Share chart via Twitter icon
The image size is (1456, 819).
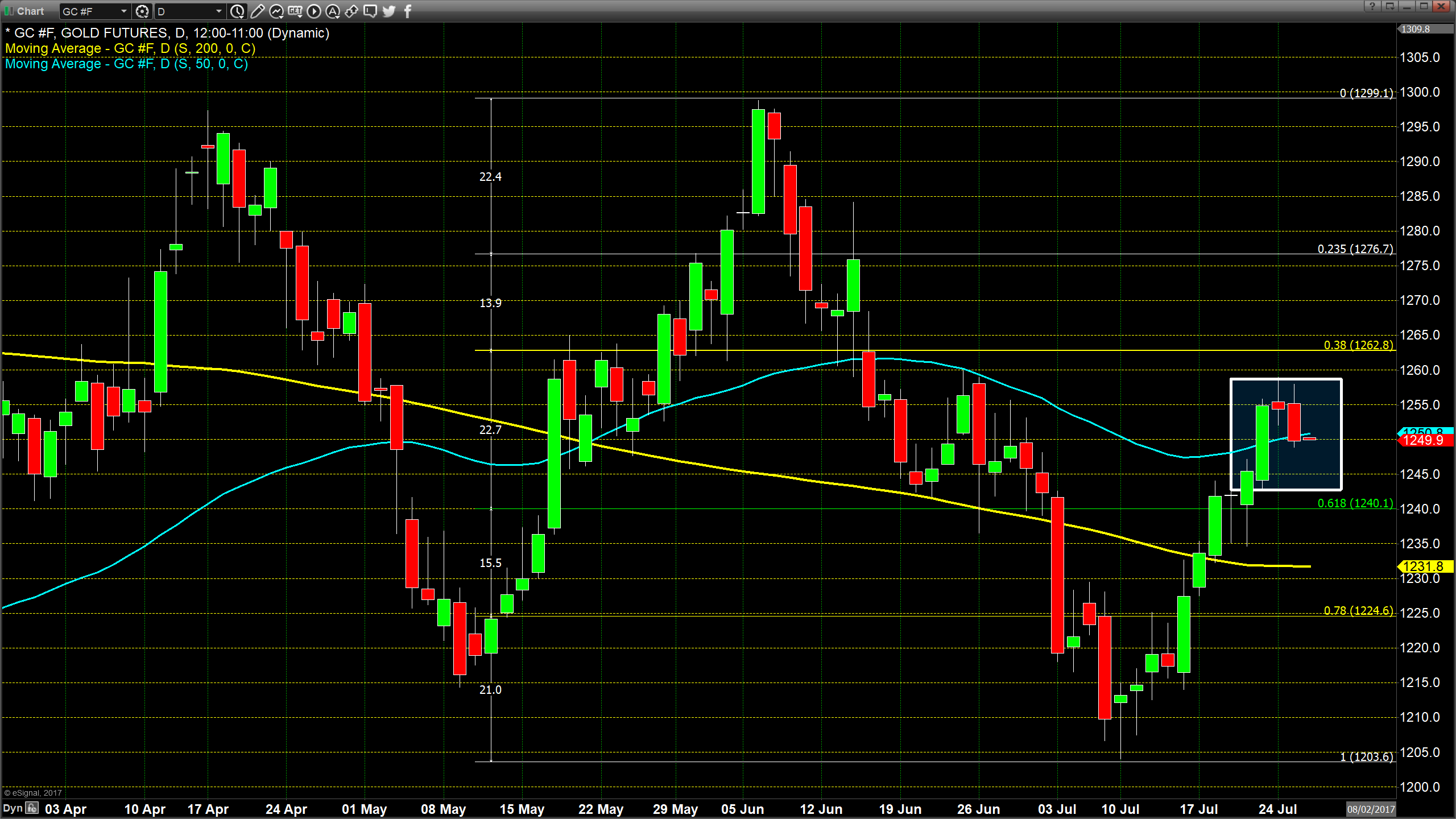389,11
